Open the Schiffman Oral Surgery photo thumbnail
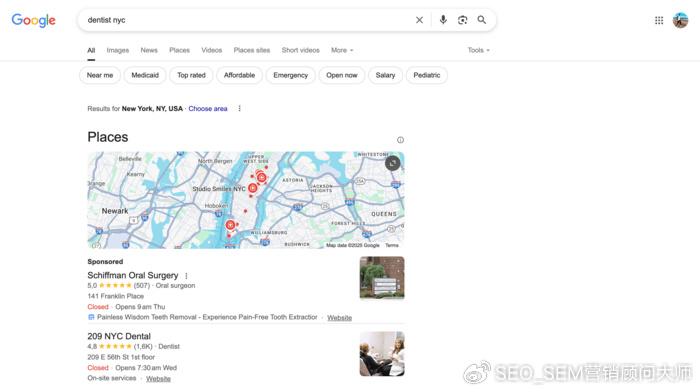The width and height of the screenshot is (700, 392). (x=382, y=277)
